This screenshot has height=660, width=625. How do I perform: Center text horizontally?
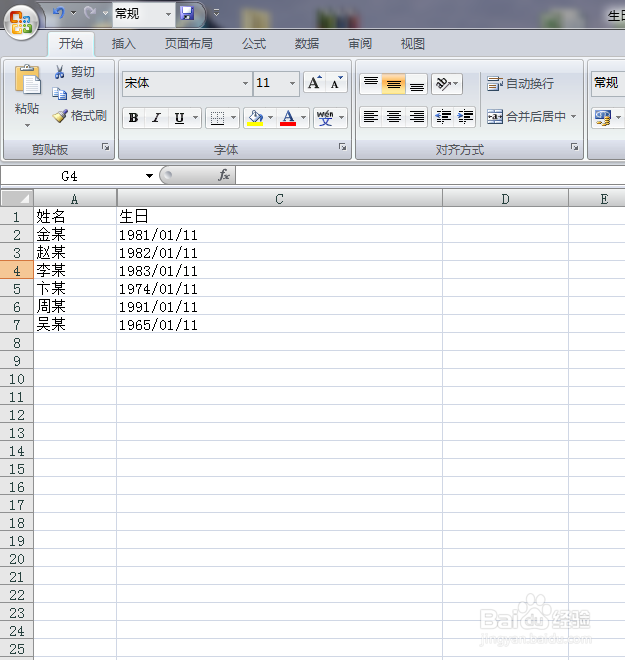(394, 117)
